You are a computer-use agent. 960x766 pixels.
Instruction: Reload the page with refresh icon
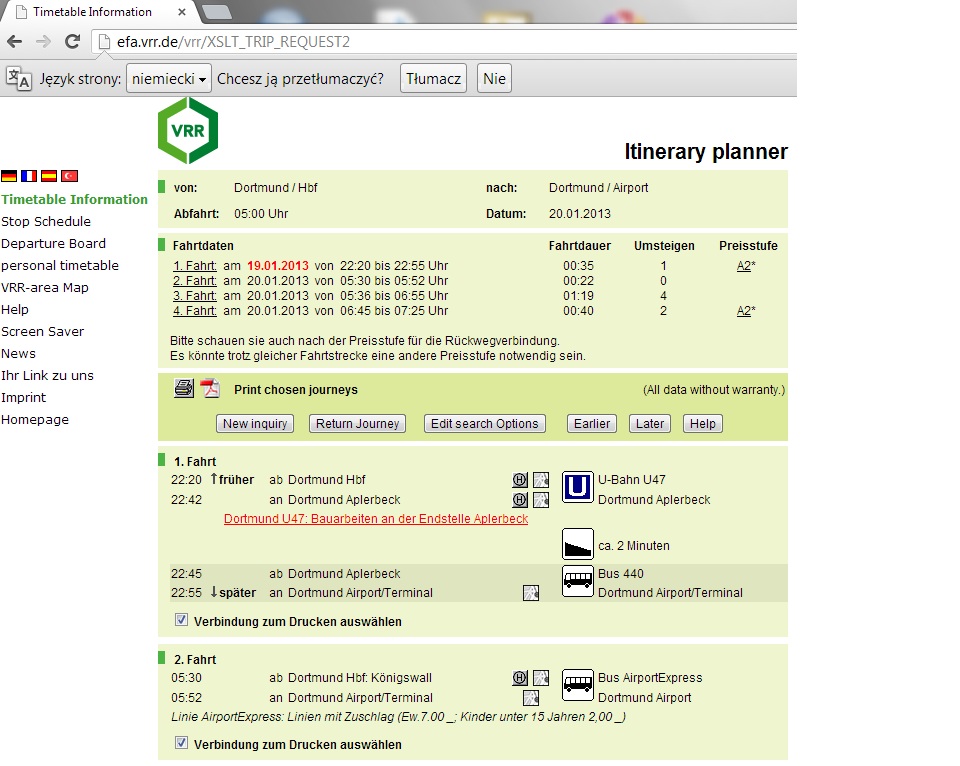coord(72,42)
